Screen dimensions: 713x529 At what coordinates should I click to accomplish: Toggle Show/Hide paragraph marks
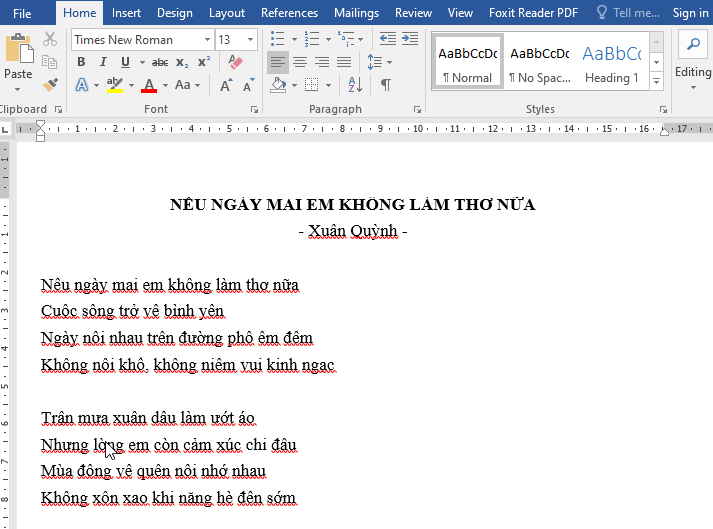tap(386, 85)
